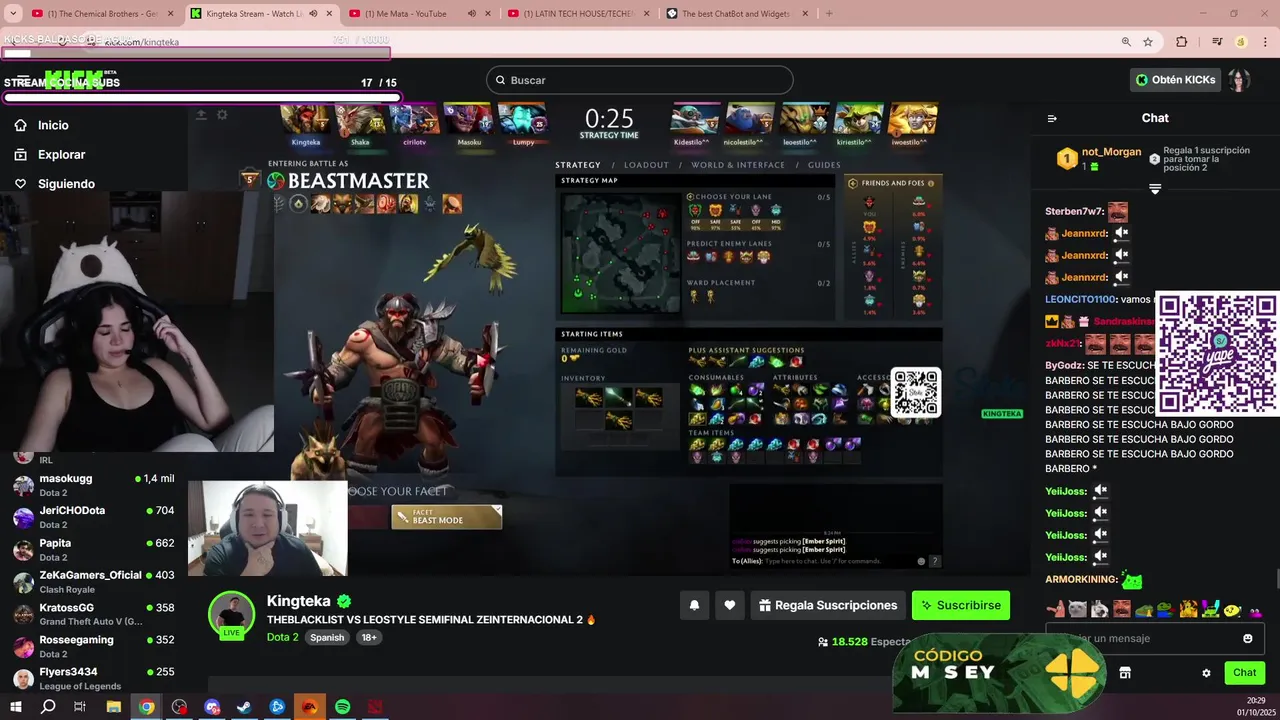Switch to the Me Mata YouTube tab
Image resolution: width=1280 pixels, height=720 pixels.
pyautogui.click(x=421, y=14)
